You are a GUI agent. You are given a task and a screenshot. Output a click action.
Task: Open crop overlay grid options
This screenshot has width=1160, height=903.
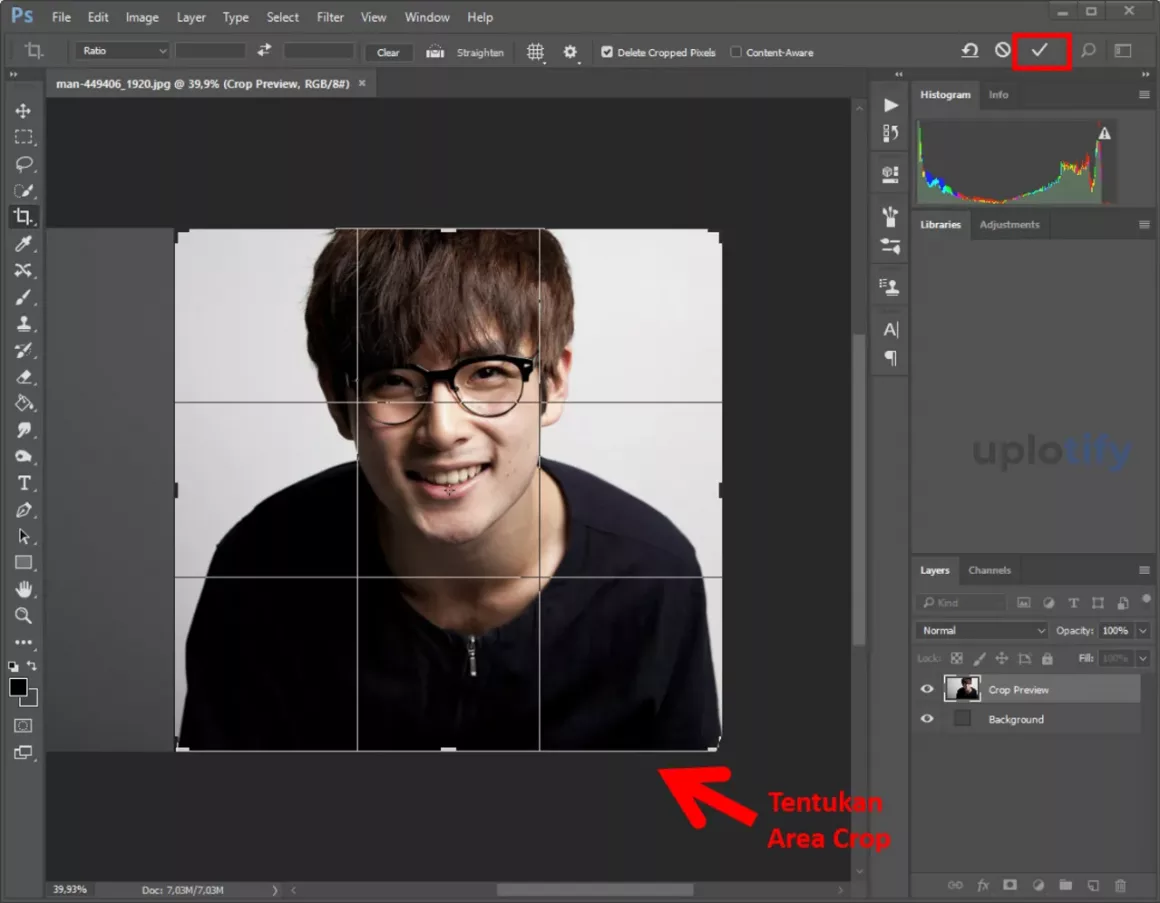point(535,52)
